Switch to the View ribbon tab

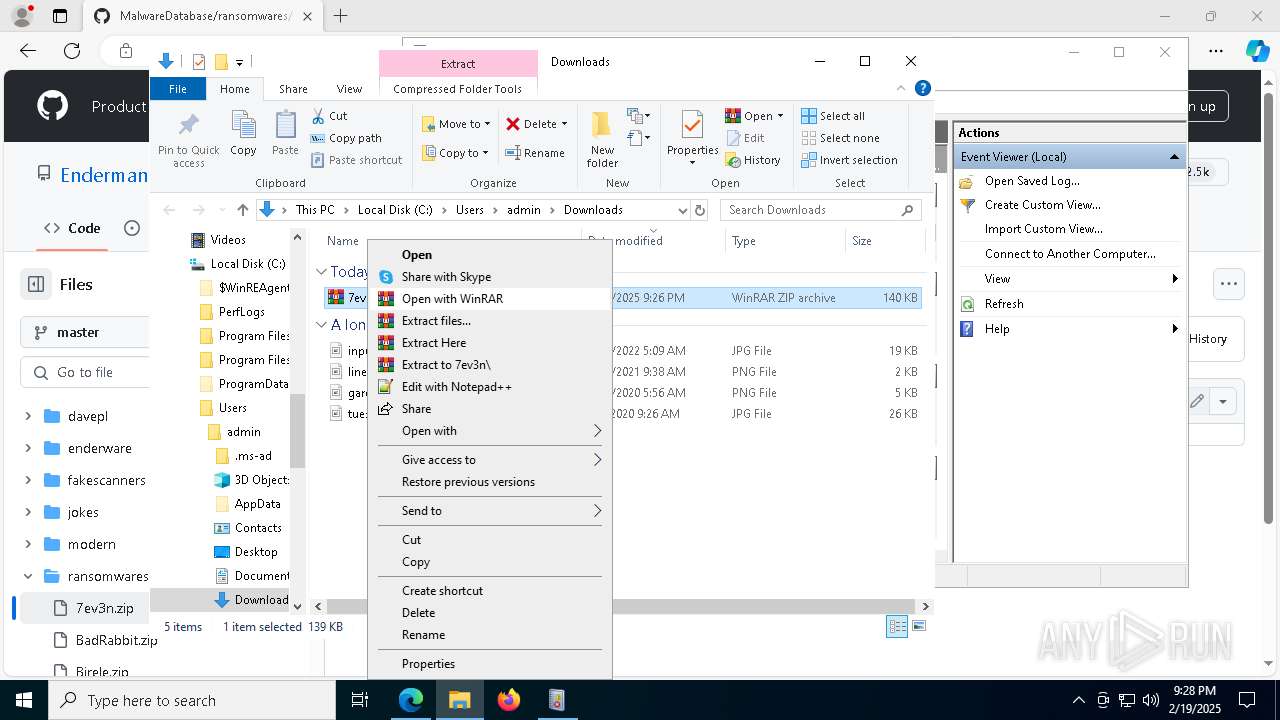[x=349, y=89]
